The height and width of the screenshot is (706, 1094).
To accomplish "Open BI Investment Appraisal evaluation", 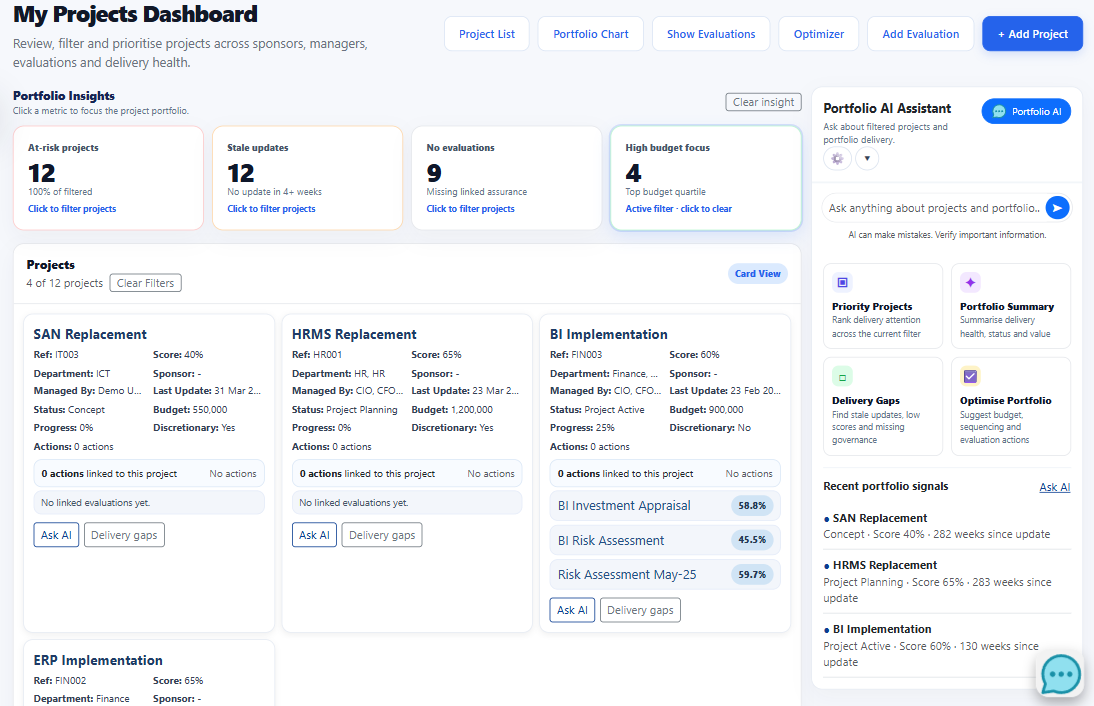I will coord(665,506).
